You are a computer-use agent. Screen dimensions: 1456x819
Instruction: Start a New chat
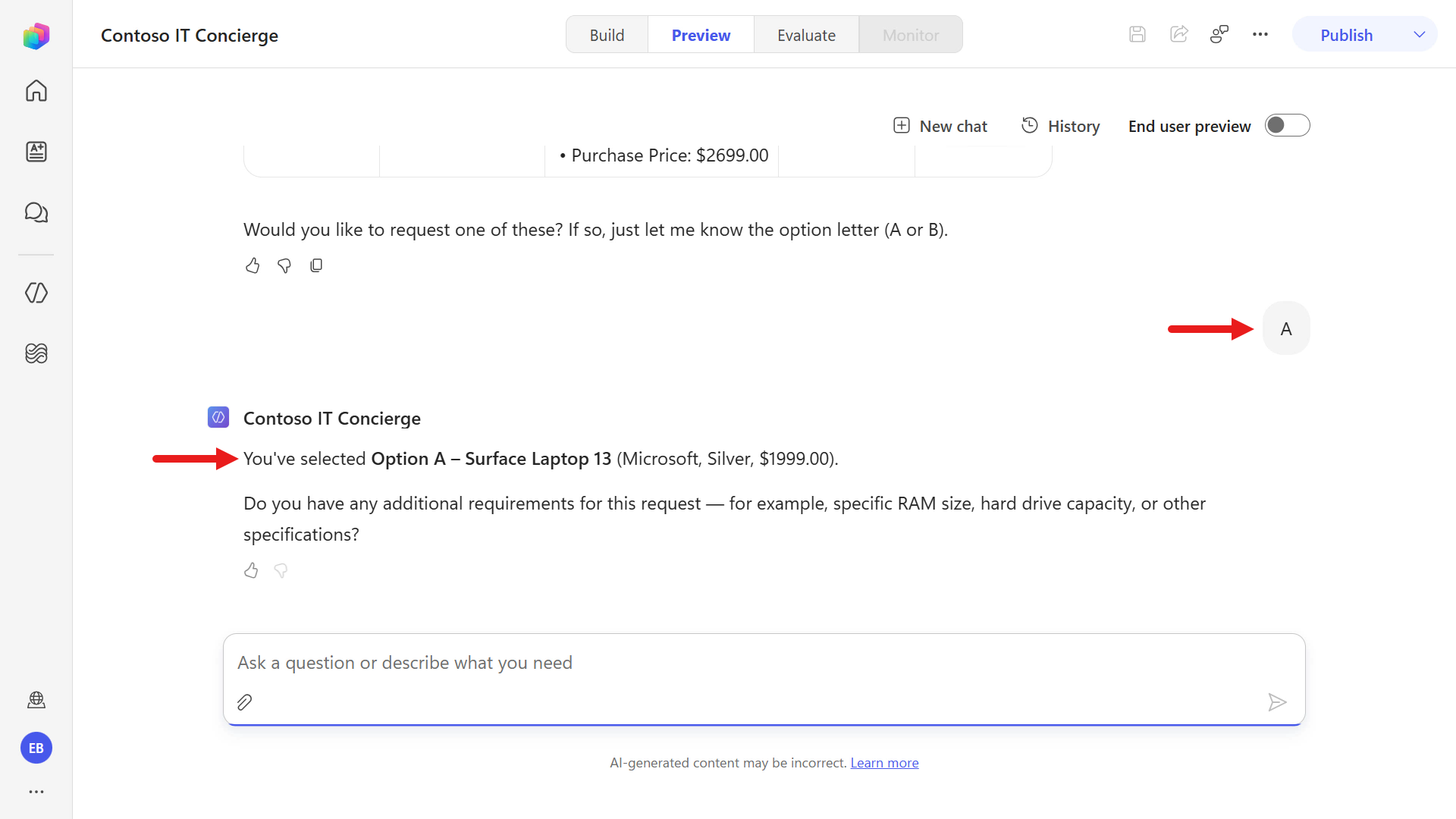coord(940,126)
